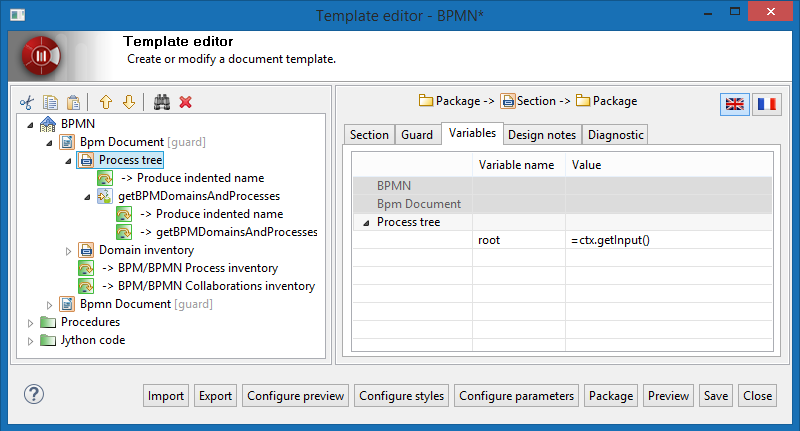Click the Jython code folder icon

click(x=48, y=340)
